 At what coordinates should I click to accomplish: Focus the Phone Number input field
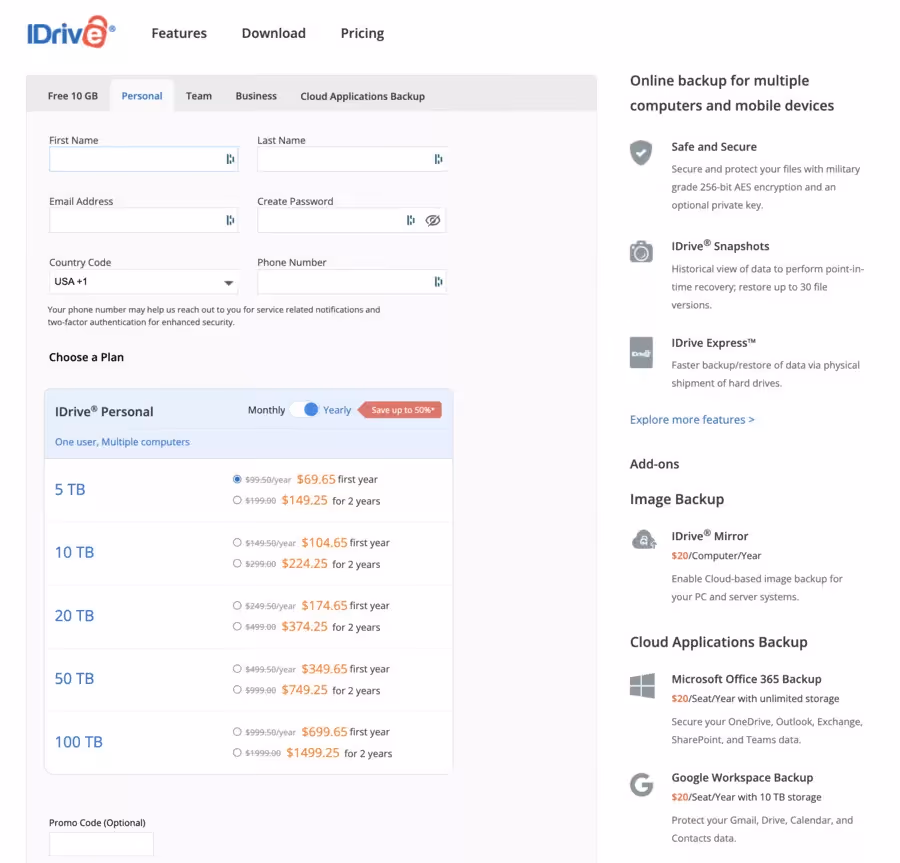click(x=352, y=282)
